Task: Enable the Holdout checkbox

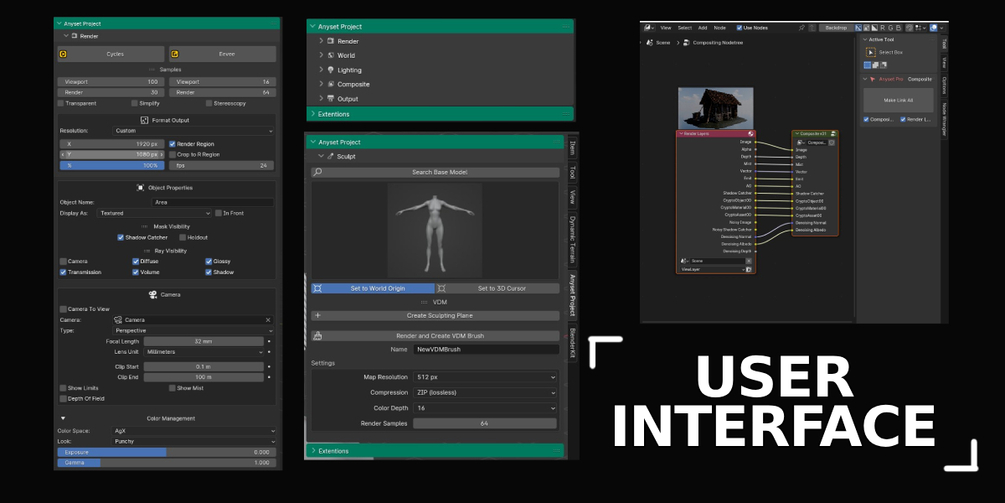Action: (183, 238)
